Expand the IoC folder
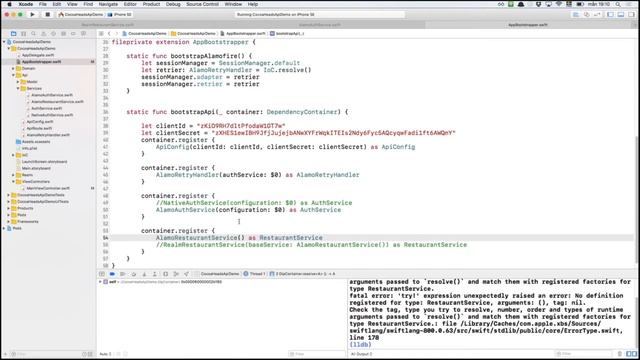Screen dimensions: 640x360 13,155
